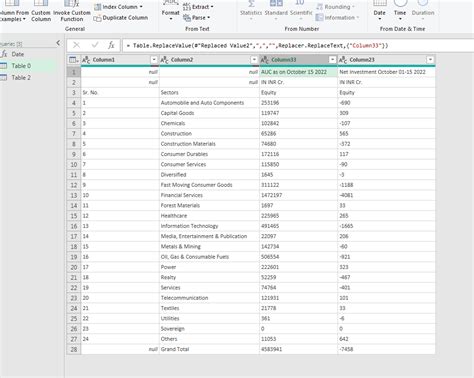Select the value 4583941 cell
This screenshot has height=378, width=474.
298,349
